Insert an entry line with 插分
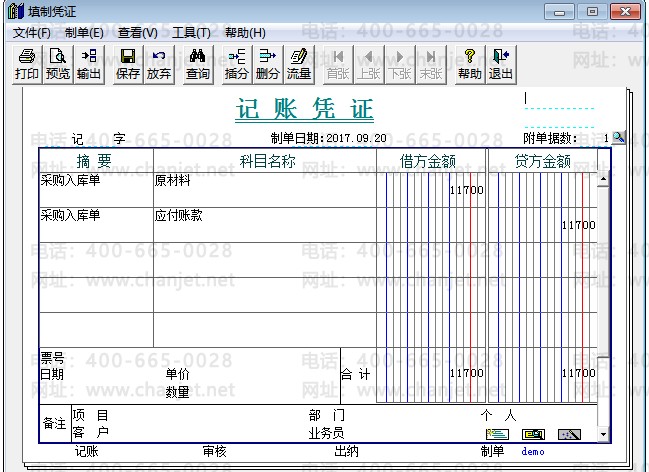The height and width of the screenshot is (472, 649). pos(237,64)
